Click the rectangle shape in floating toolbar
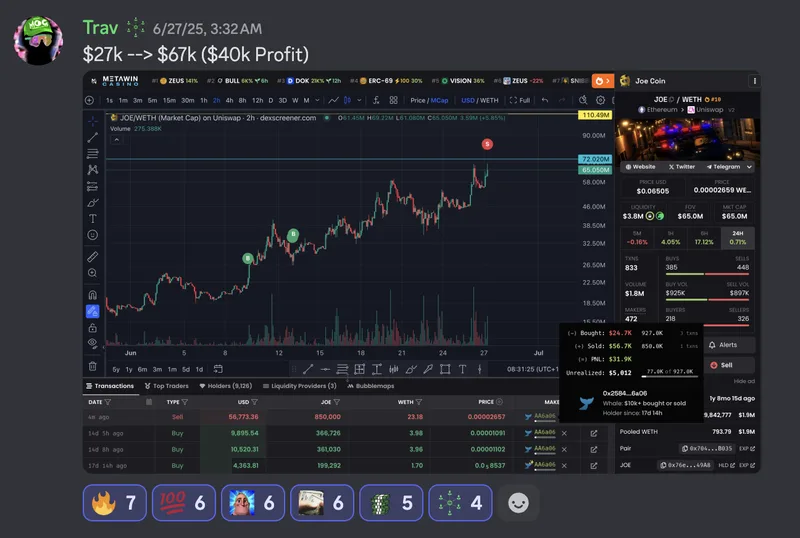 (445, 369)
